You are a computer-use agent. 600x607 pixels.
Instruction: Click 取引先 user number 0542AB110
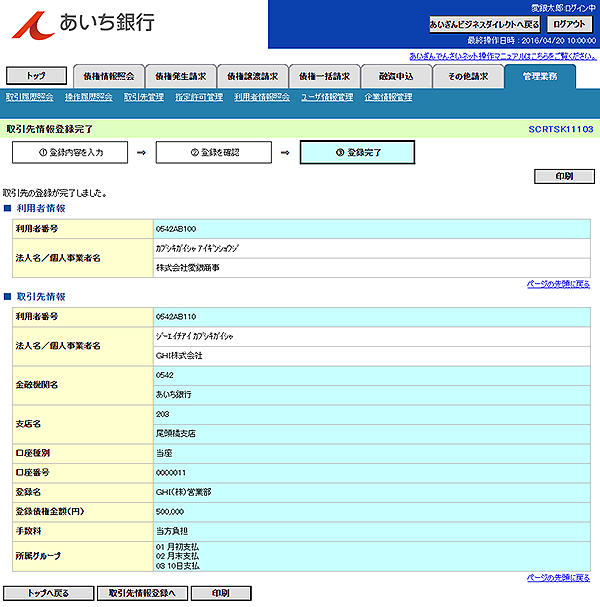tap(176, 317)
